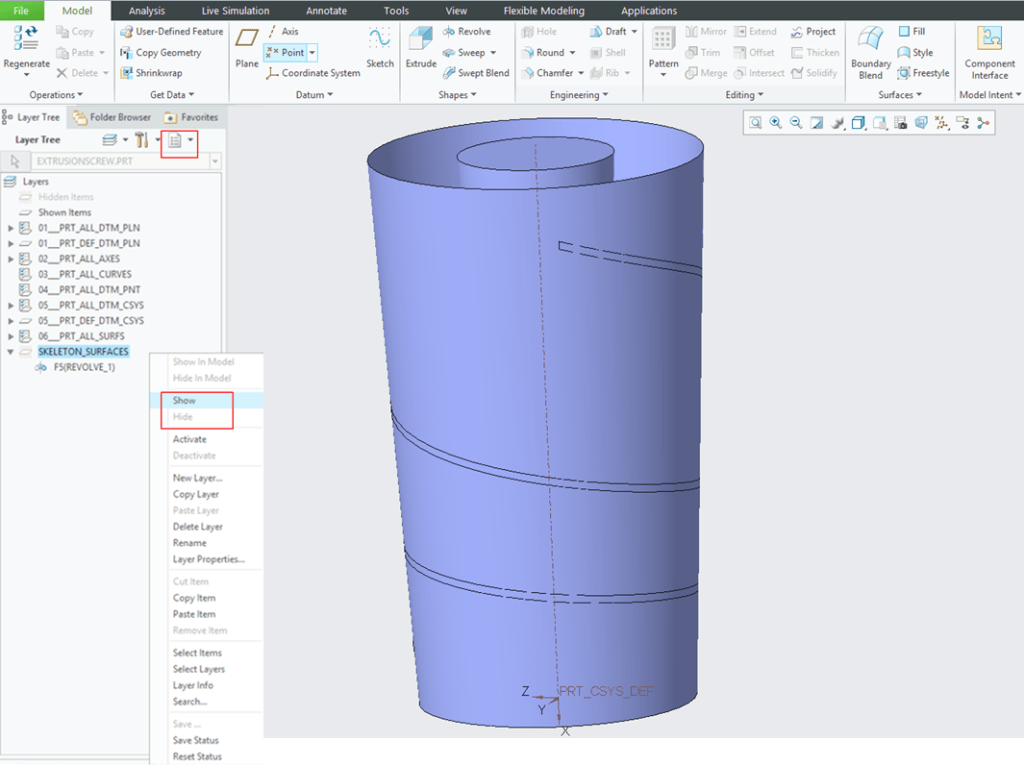Switch to the Analysis ribbon tab

(x=147, y=11)
